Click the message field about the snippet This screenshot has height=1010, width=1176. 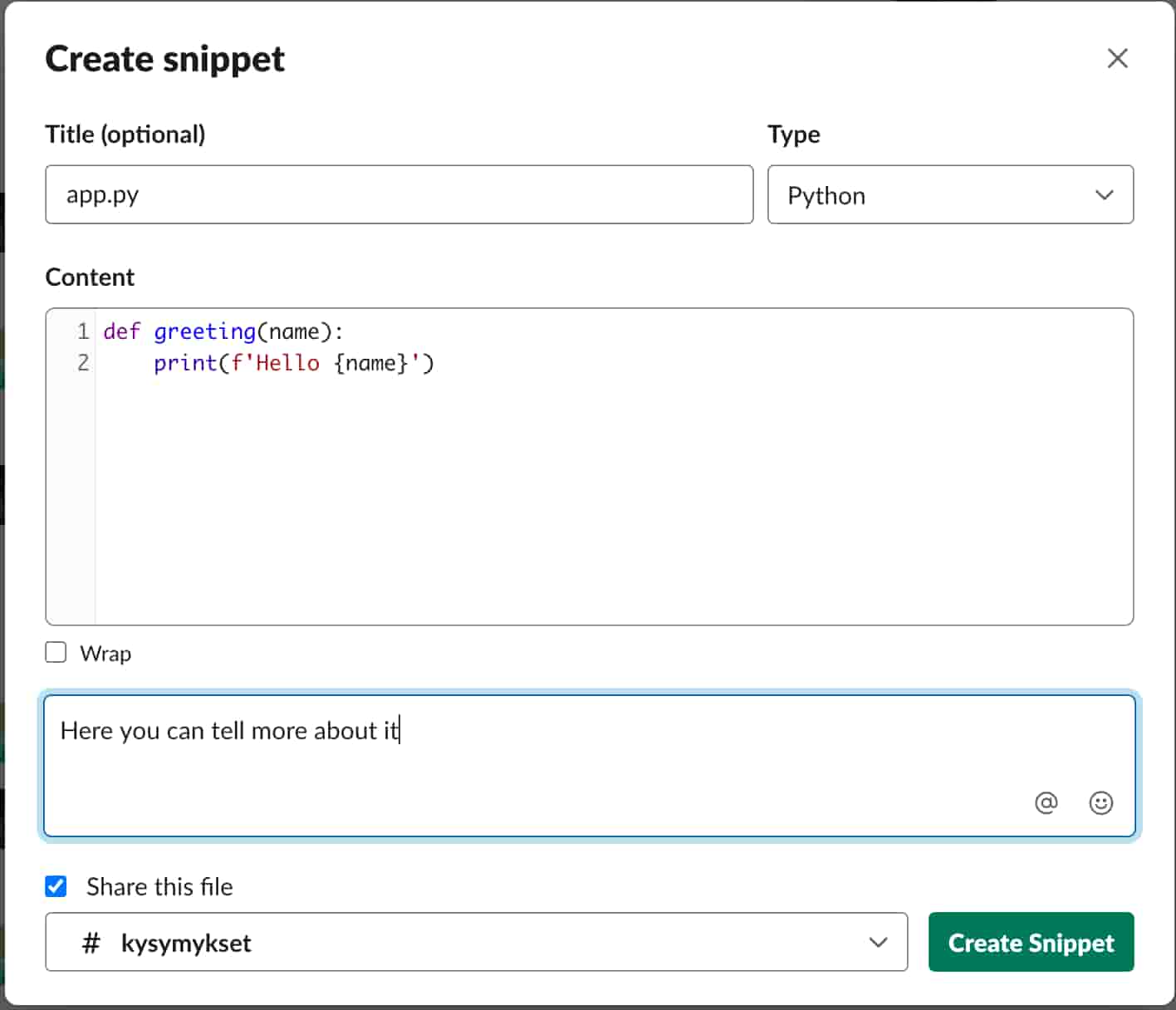click(x=590, y=766)
